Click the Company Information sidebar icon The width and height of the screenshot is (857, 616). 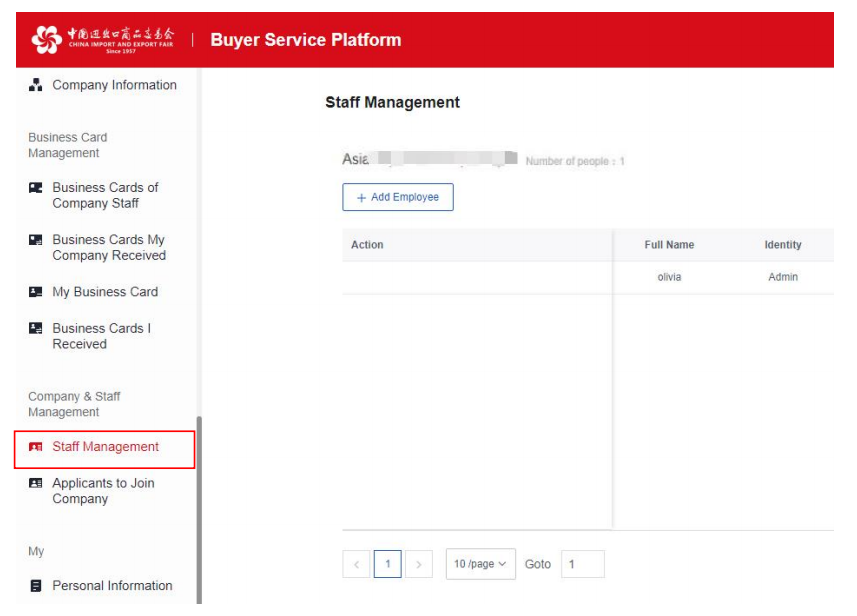point(36,86)
